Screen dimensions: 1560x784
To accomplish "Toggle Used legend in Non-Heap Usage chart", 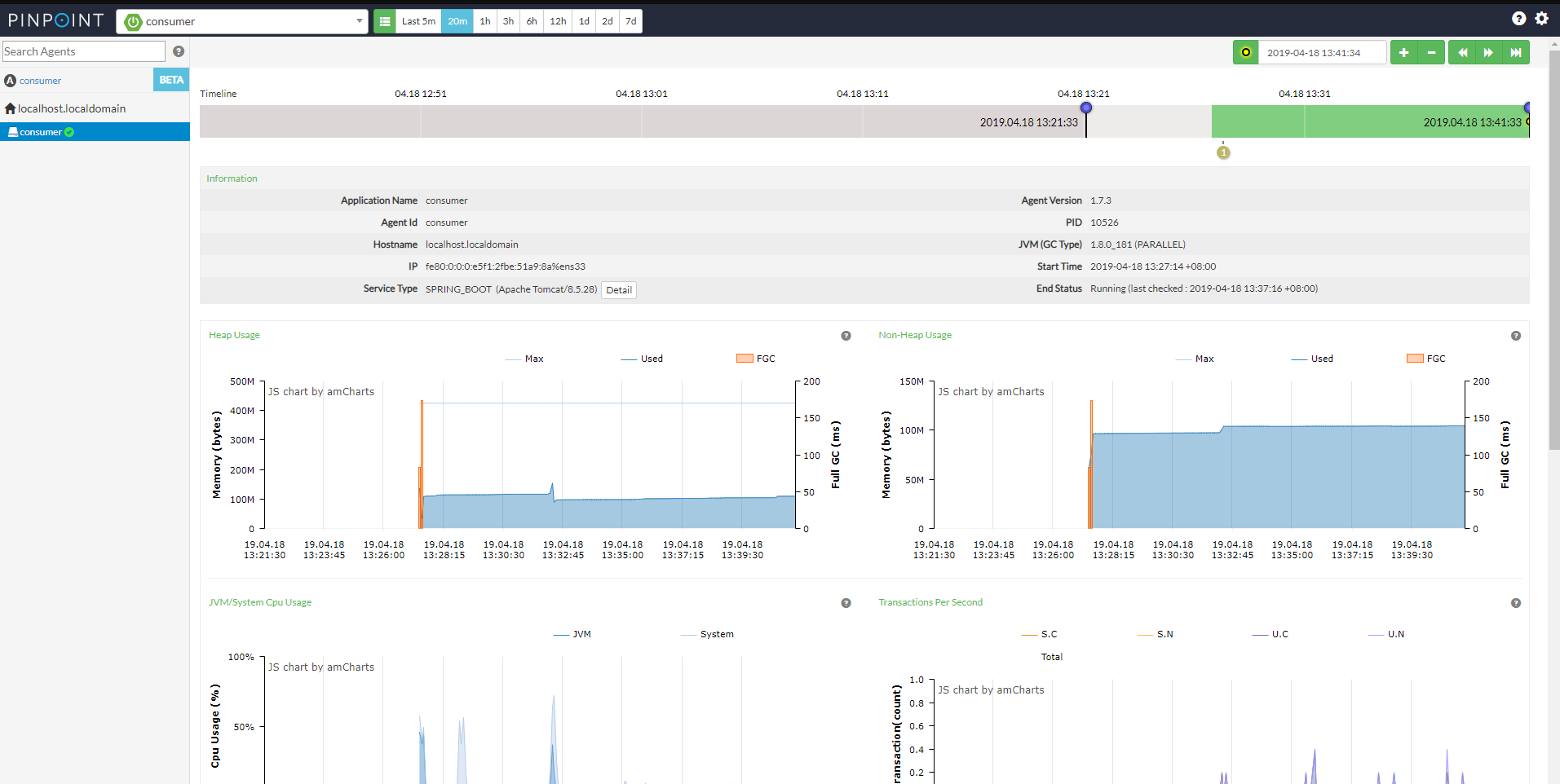I will coord(1312,359).
